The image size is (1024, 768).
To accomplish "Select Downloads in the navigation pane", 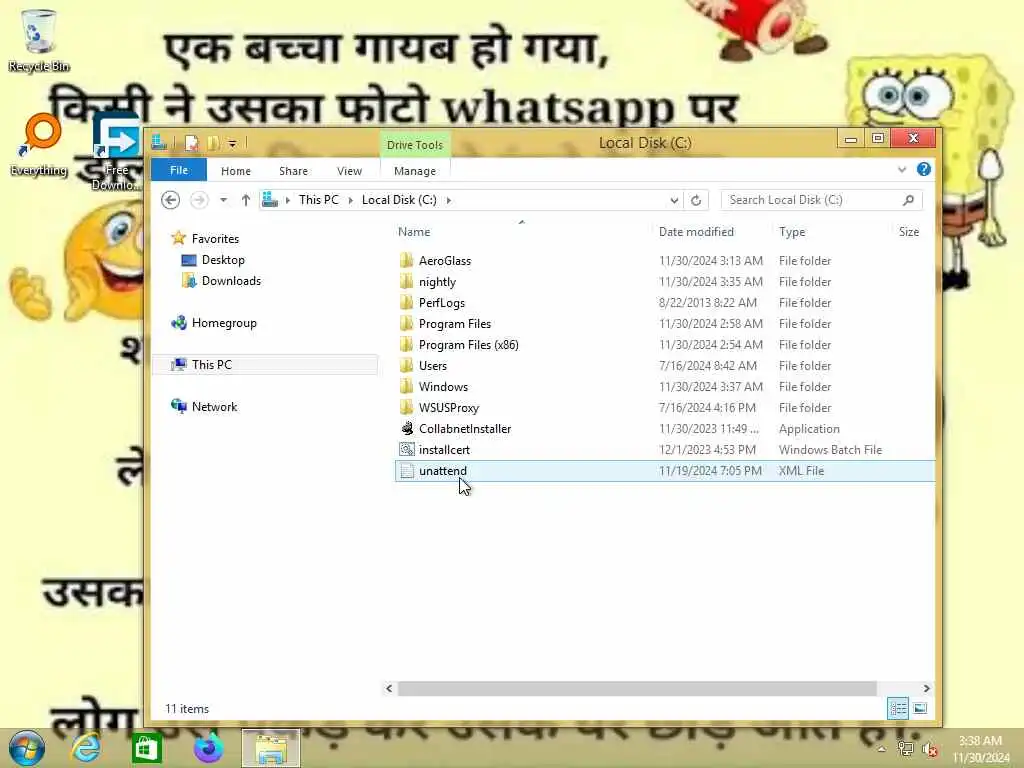I will tap(231, 281).
